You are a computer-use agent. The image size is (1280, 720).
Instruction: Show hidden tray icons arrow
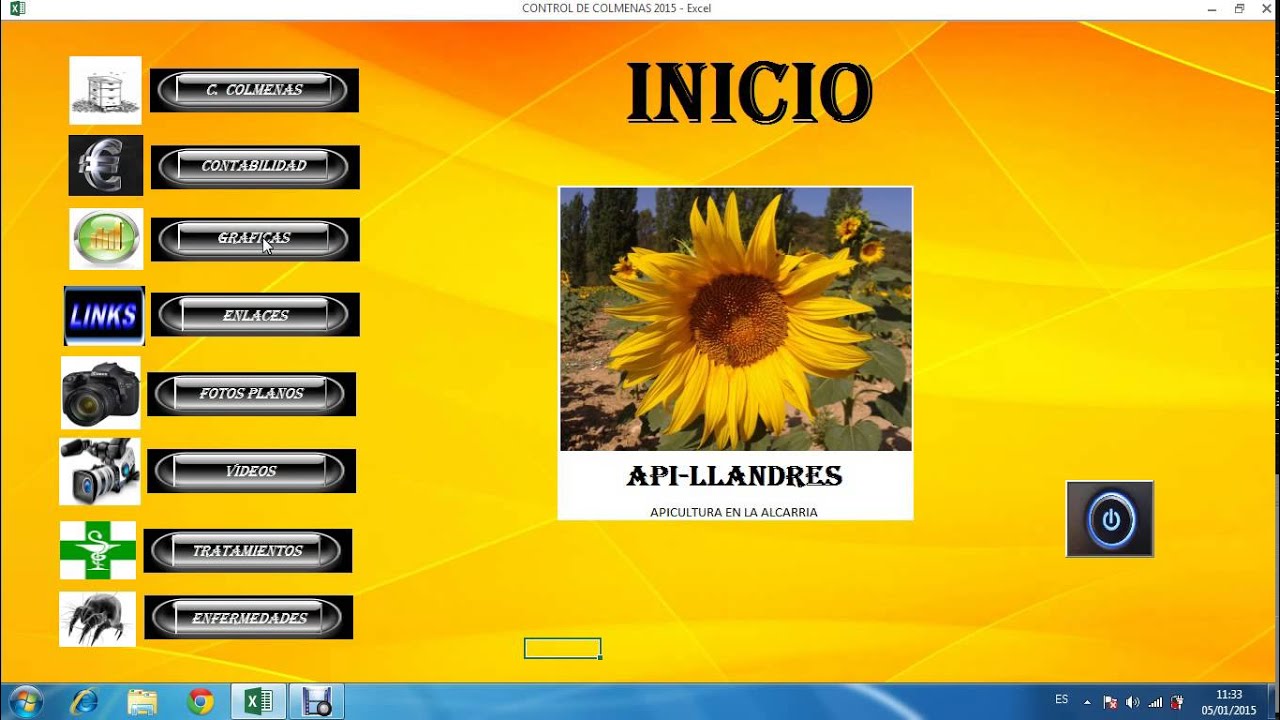click(x=1087, y=702)
